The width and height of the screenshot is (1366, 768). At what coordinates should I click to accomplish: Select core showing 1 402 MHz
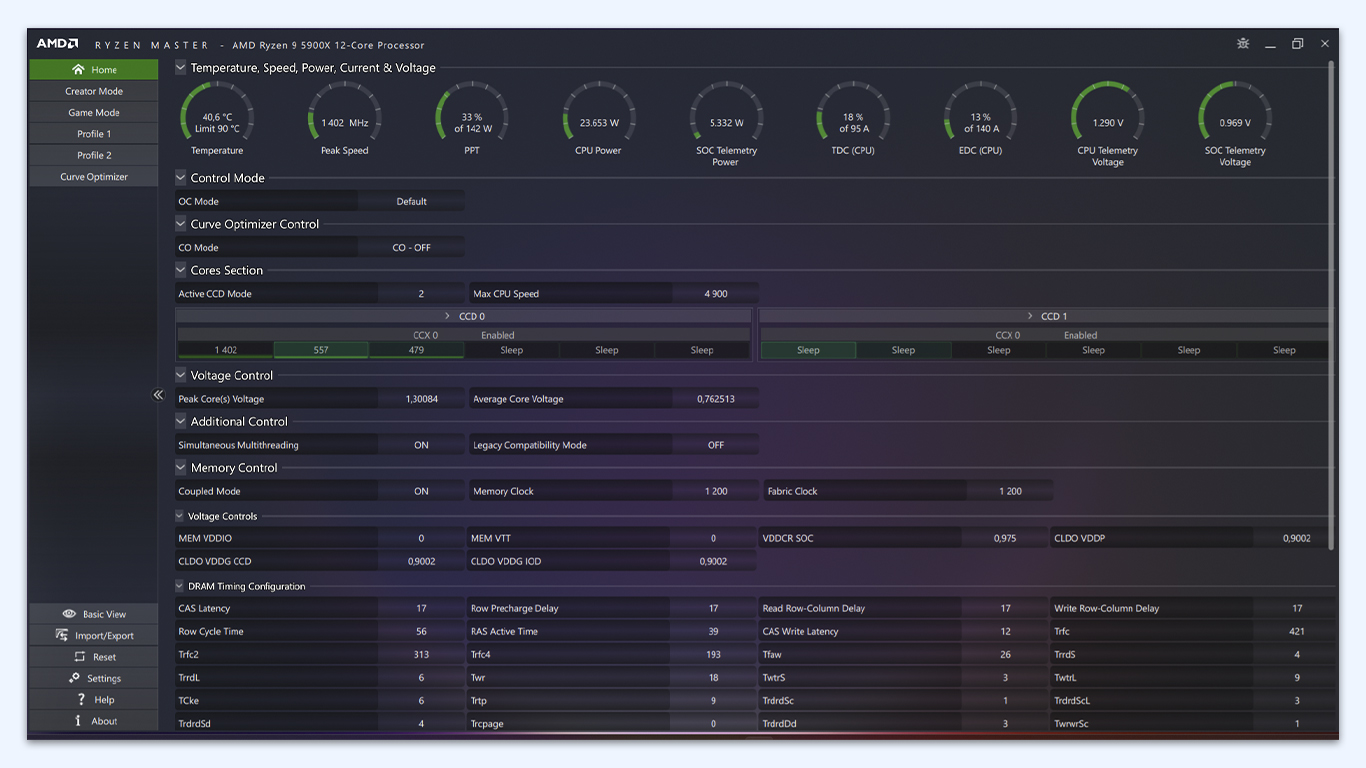tap(225, 350)
